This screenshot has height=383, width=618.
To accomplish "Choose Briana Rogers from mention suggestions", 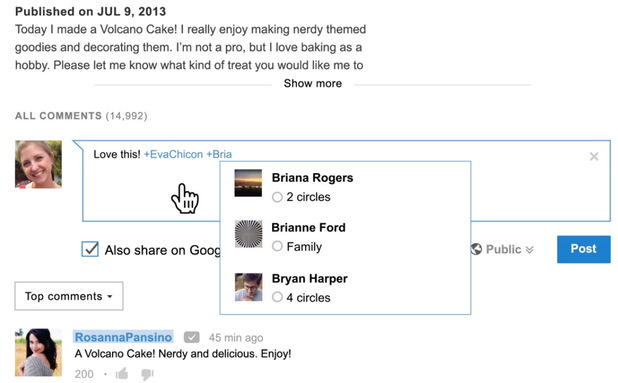I will click(x=345, y=186).
